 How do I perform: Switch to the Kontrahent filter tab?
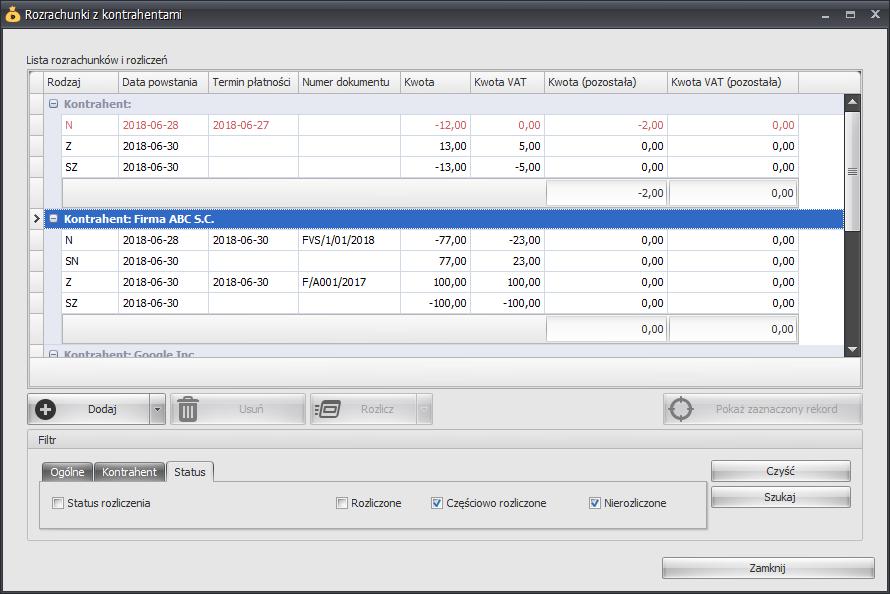click(x=129, y=472)
